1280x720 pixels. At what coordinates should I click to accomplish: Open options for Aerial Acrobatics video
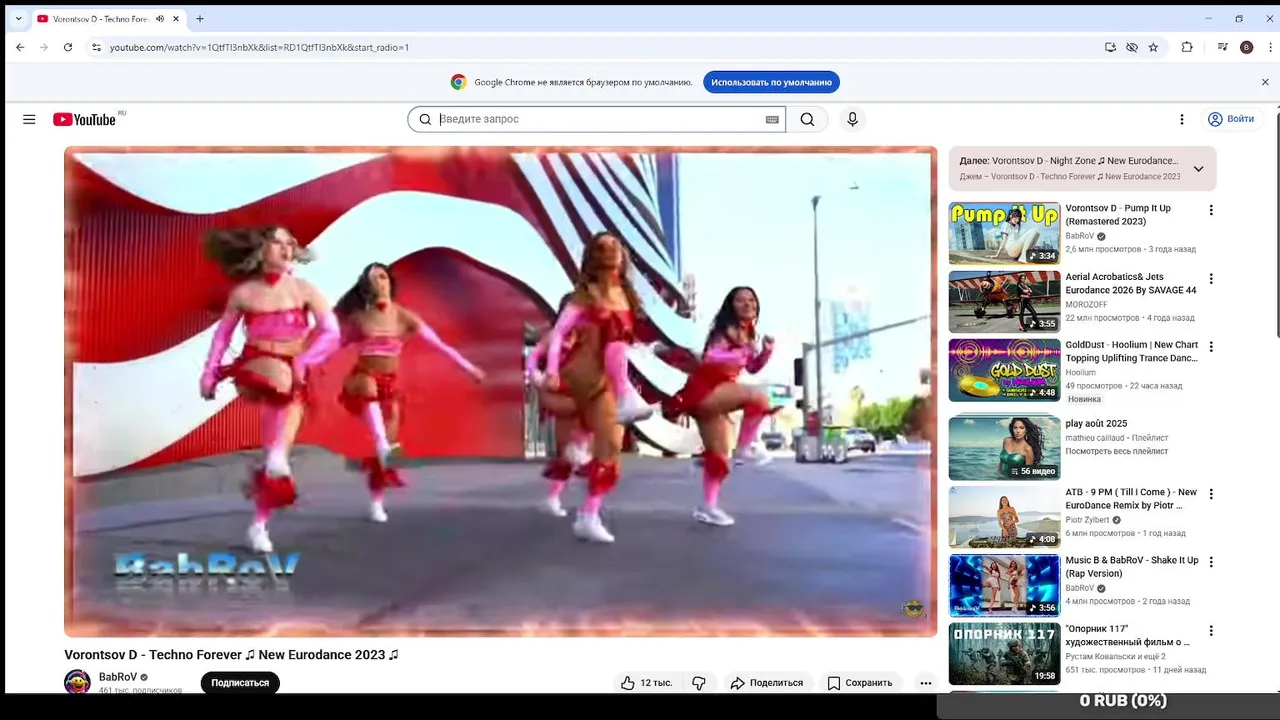pos(1211,278)
